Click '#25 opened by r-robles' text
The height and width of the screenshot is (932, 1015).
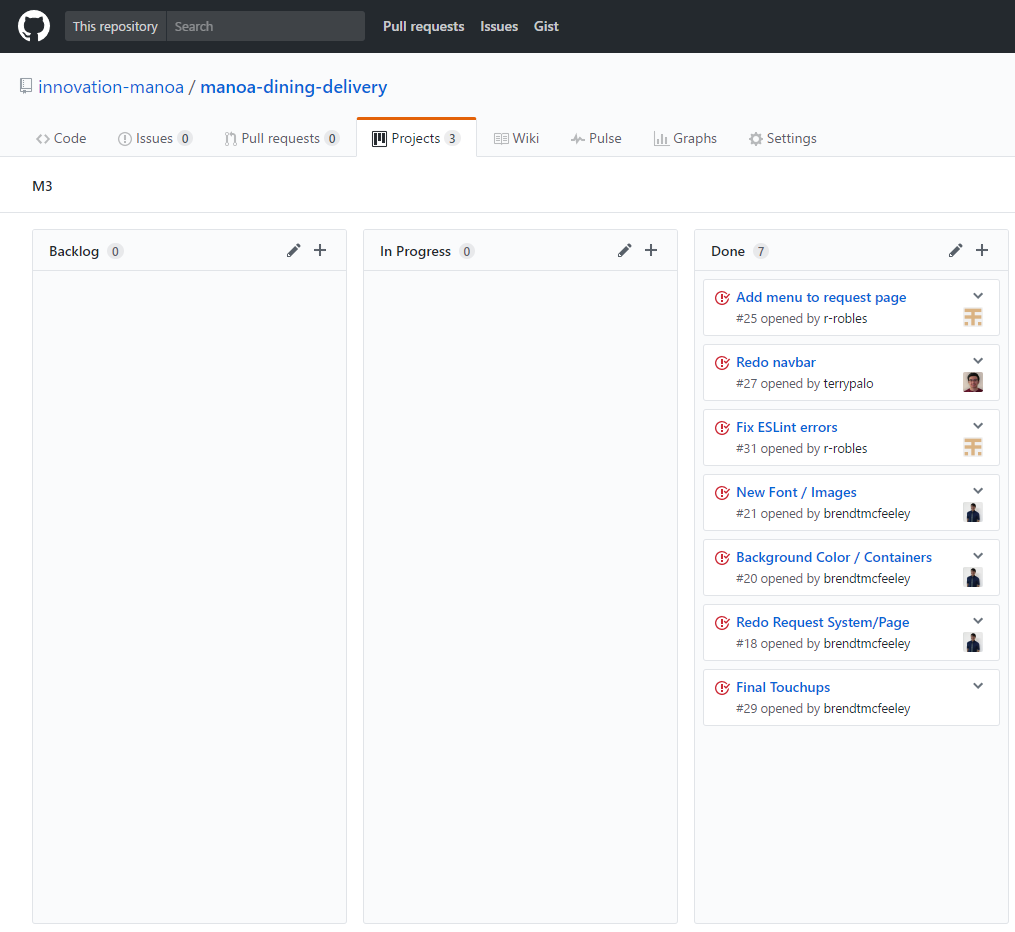click(801, 318)
